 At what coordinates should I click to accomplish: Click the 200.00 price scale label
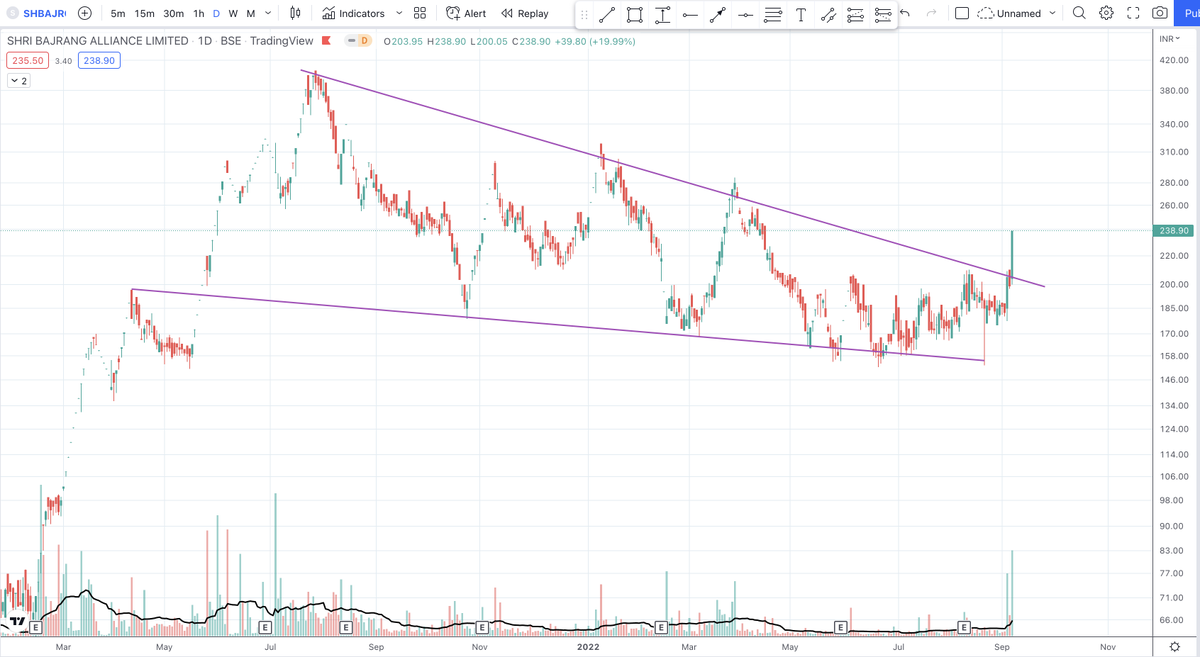(x=1174, y=285)
